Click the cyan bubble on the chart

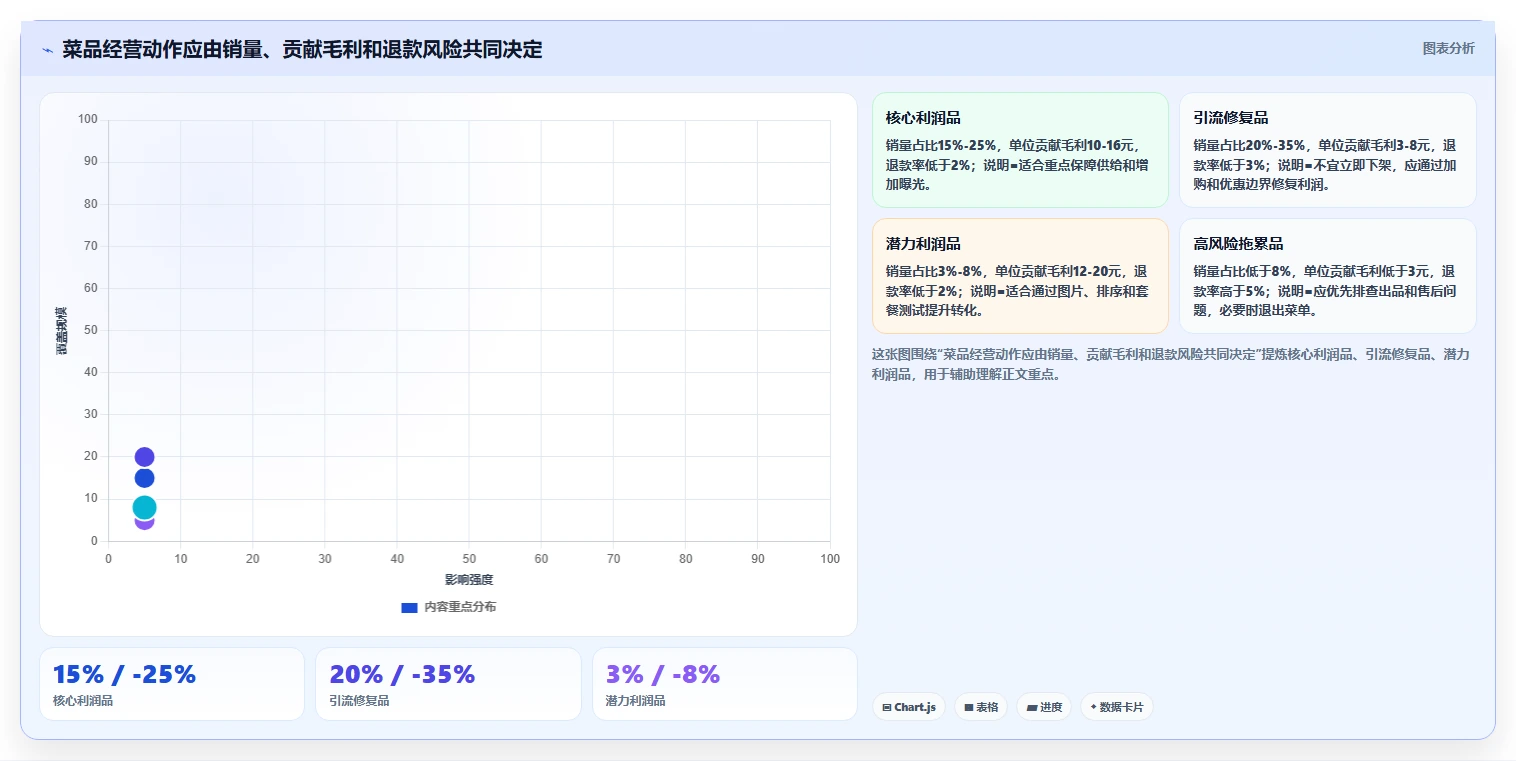tap(144, 507)
